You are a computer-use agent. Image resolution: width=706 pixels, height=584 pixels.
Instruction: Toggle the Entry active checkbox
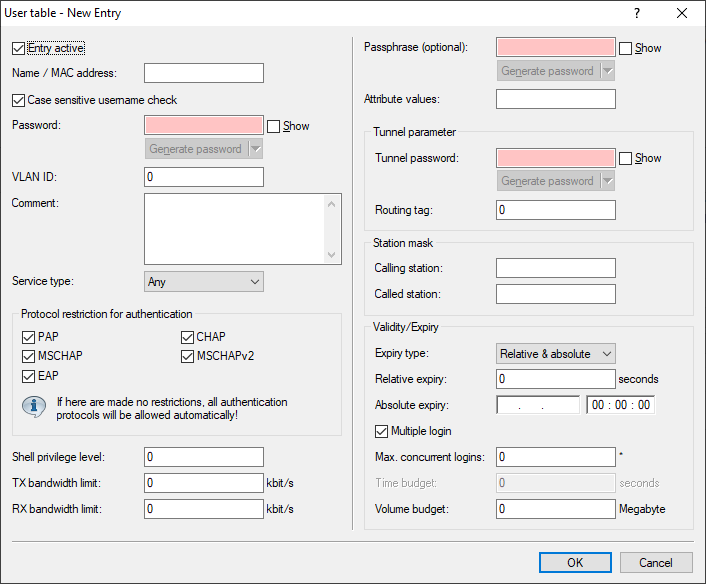point(19,48)
